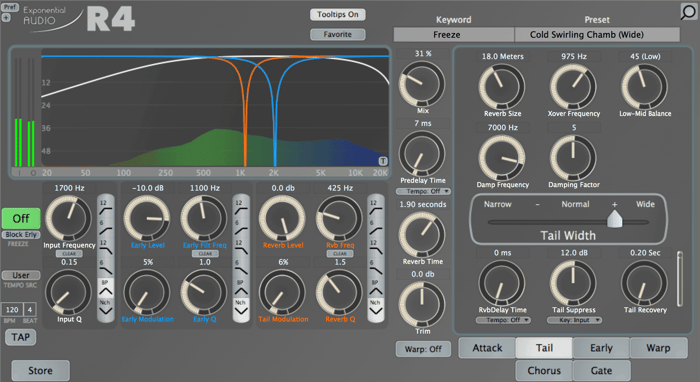The height and width of the screenshot is (382, 700).
Task: Click the Reverb Size knob
Action: 502,87
